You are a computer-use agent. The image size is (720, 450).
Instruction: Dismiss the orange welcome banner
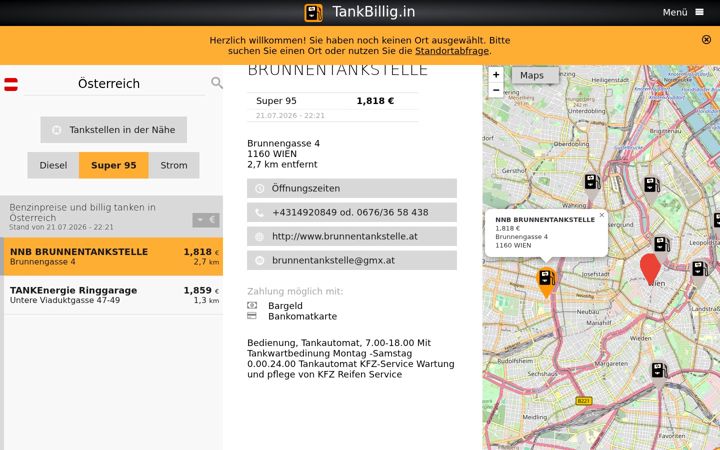(x=706, y=40)
